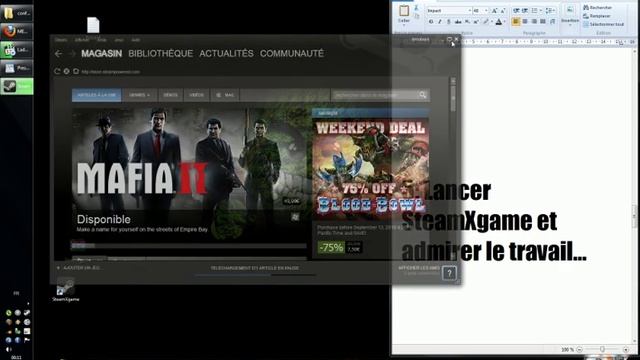This screenshot has width=640, height=360.
Task: Open the Steam menu in Steam's menu bar
Action: pos(61,40)
